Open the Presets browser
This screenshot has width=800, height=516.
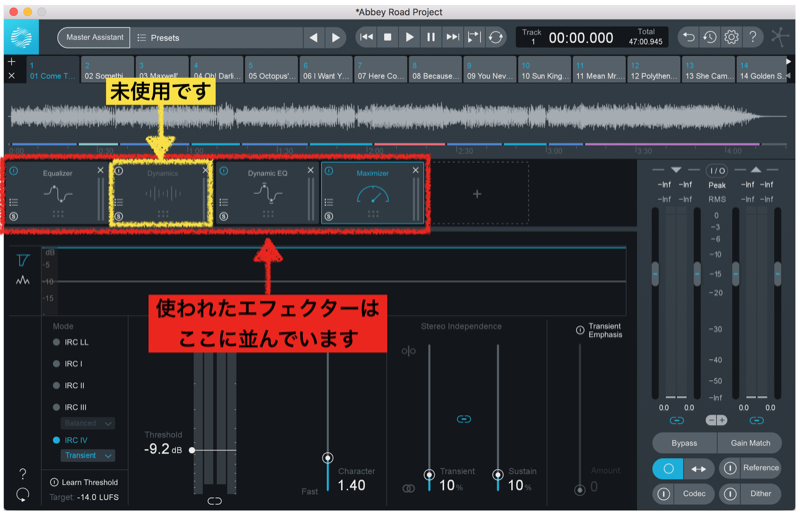click(x=158, y=38)
